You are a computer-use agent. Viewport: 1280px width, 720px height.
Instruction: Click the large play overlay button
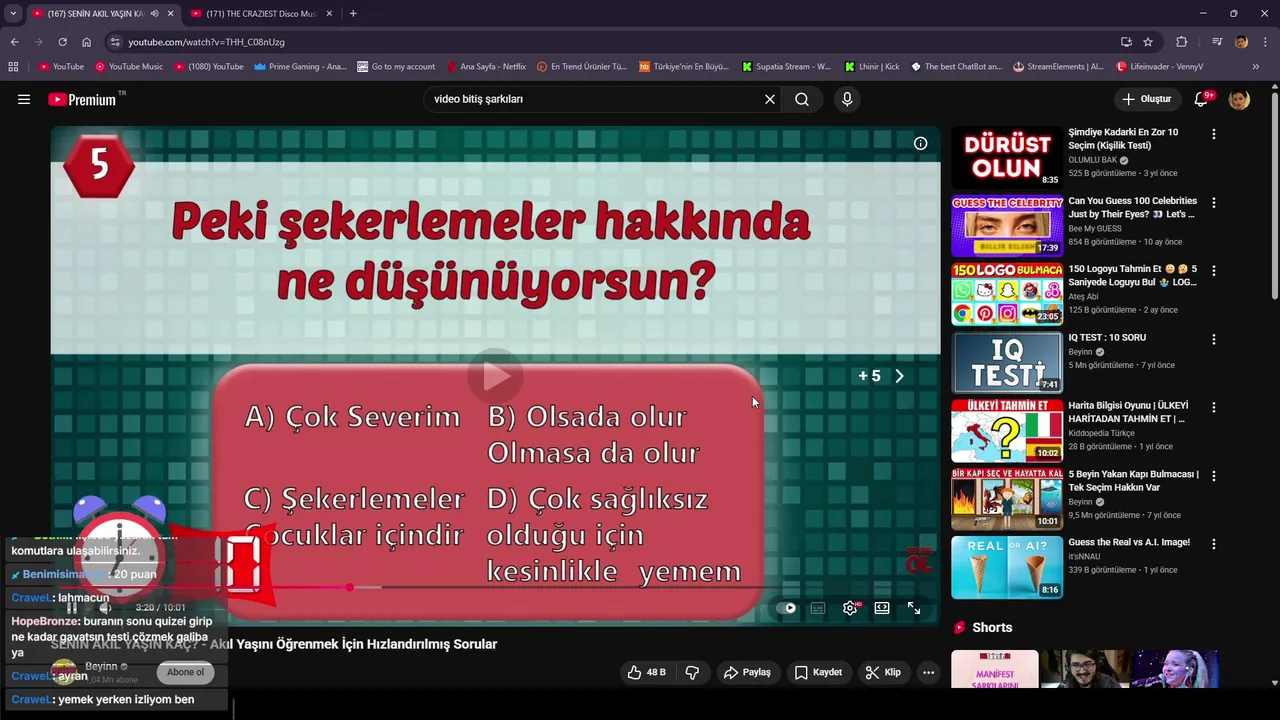[x=496, y=376]
